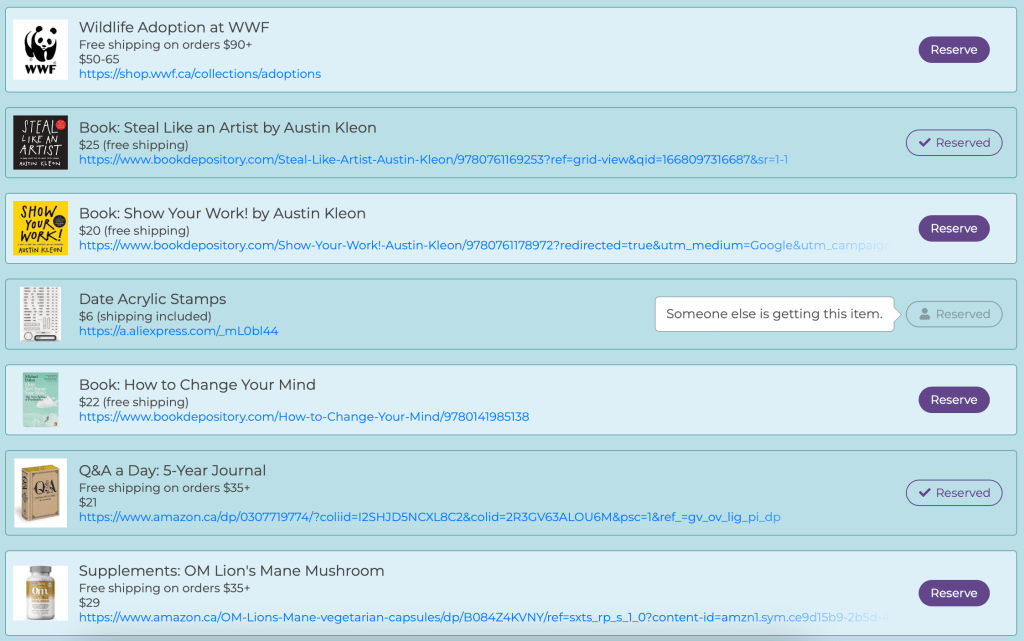The width and height of the screenshot is (1024, 641).
Task: Click the greyed Reserved button for Acrylic Stamps
Action: pyautogui.click(x=953, y=314)
